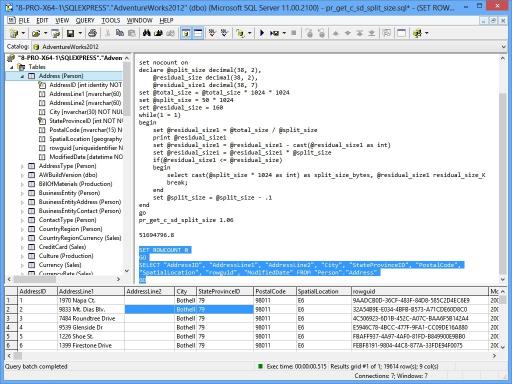Click the Copy toolbar icon
The image size is (512, 384).
[120, 33]
